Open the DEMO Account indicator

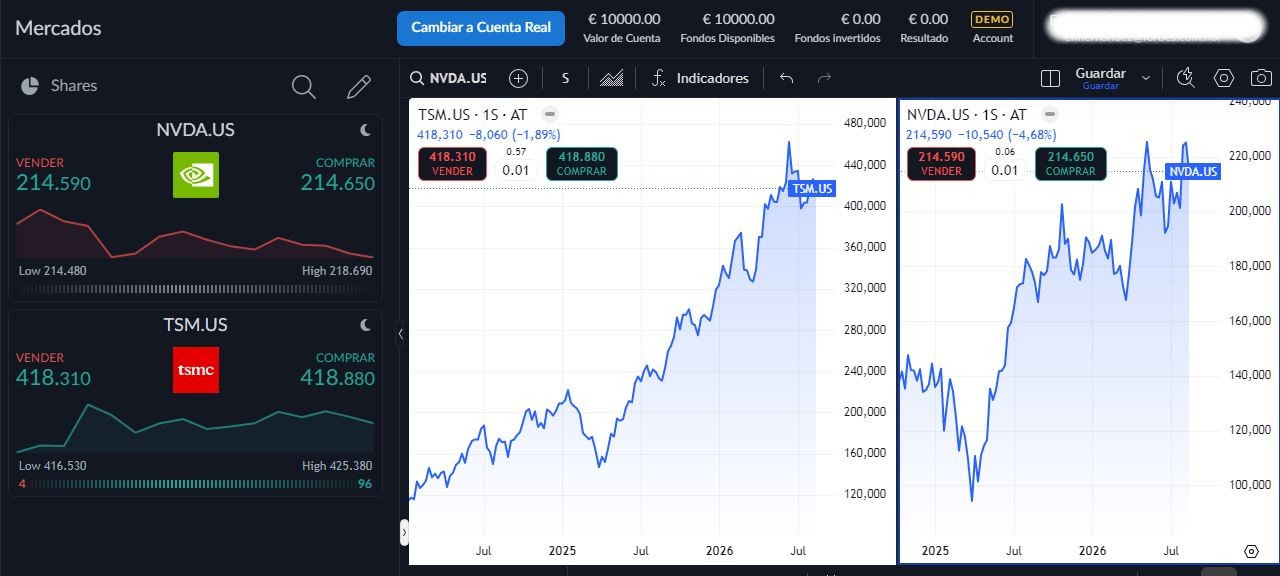pos(992,28)
